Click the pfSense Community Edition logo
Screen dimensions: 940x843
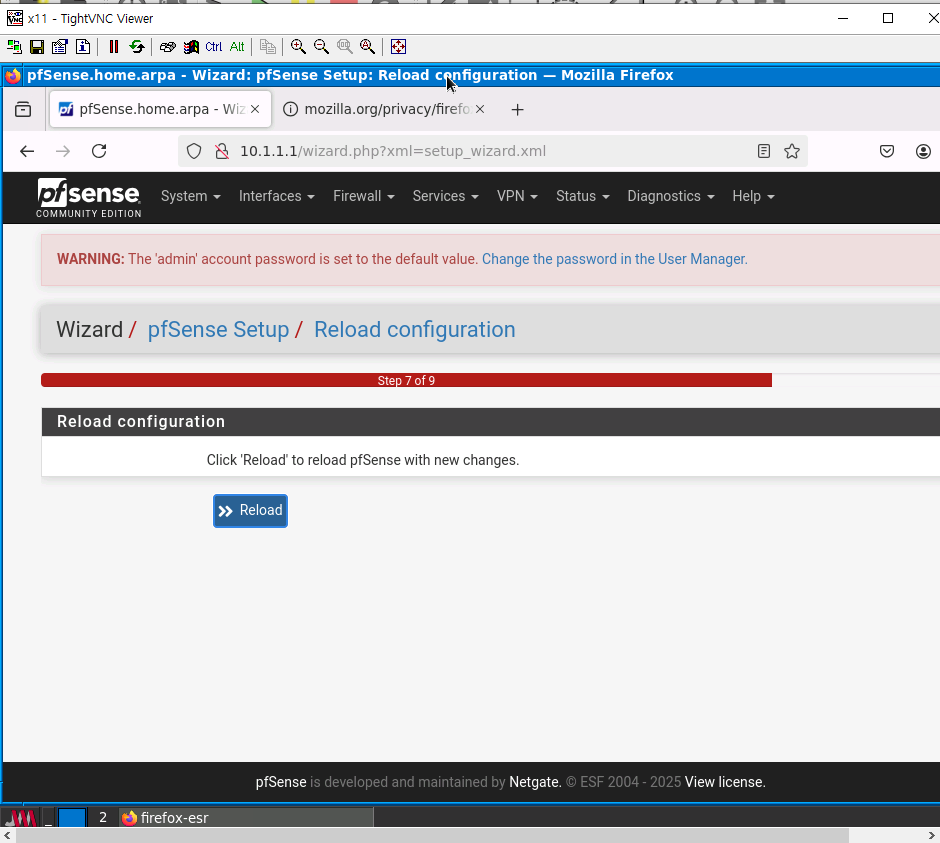pos(89,198)
